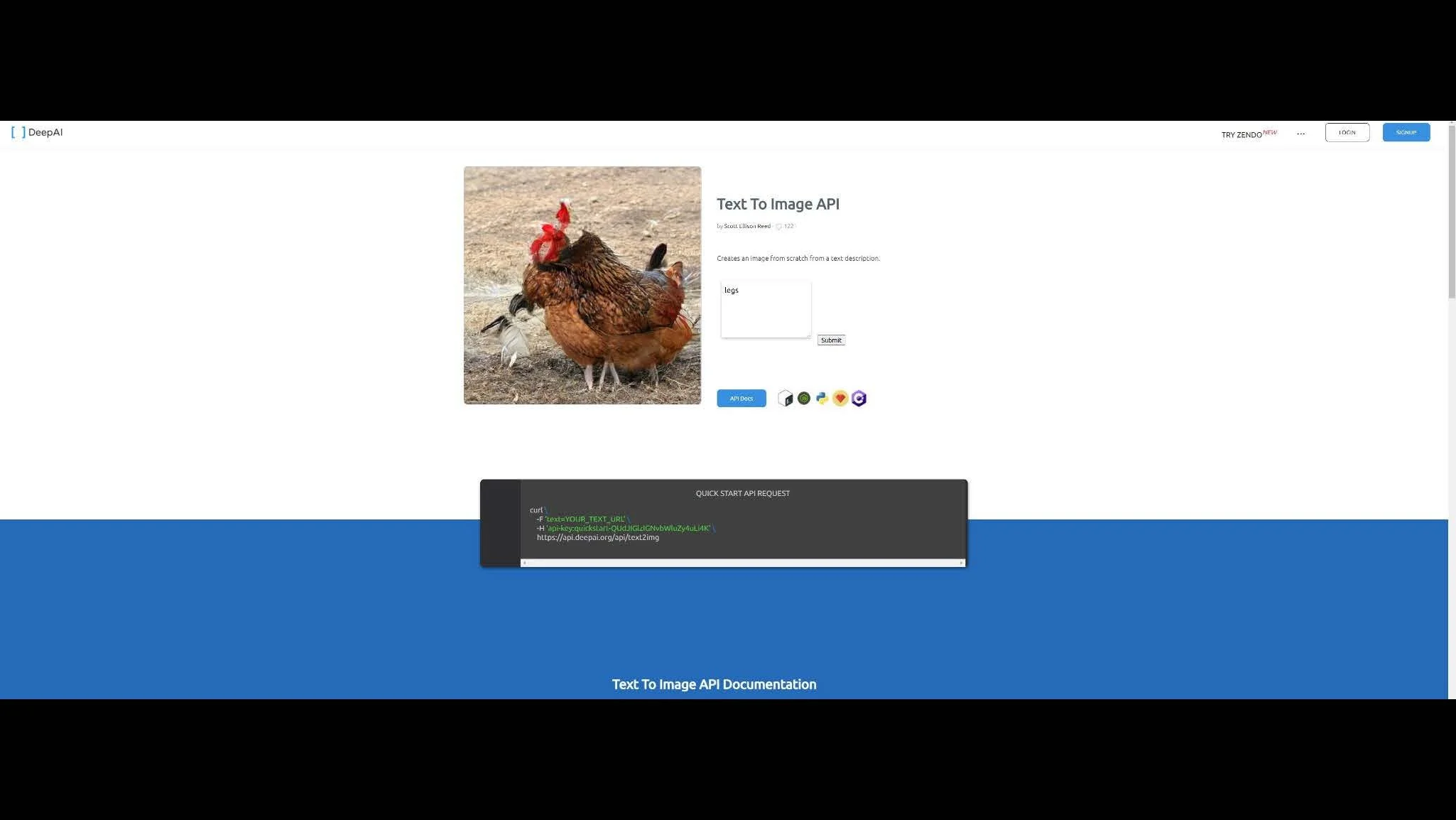
Task: Click the generated chicken image
Action: (x=582, y=286)
